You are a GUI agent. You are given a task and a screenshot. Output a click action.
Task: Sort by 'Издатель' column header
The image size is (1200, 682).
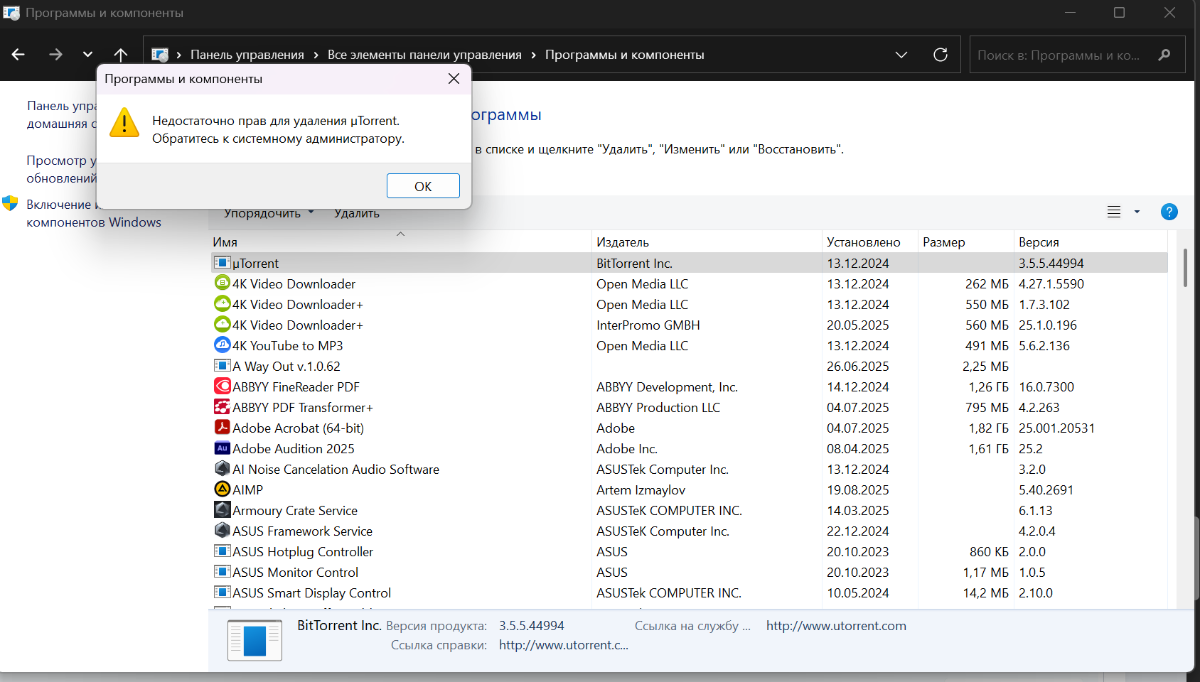click(x=707, y=242)
